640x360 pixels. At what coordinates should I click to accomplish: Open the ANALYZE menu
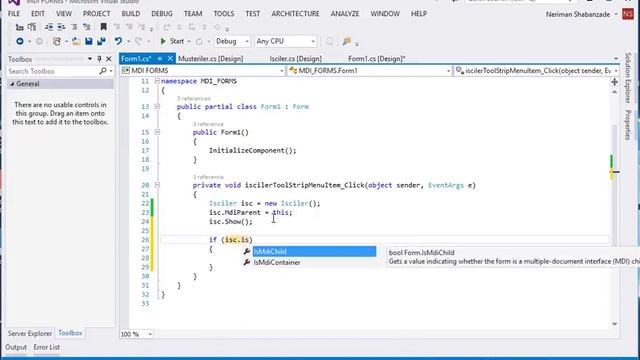pos(345,14)
